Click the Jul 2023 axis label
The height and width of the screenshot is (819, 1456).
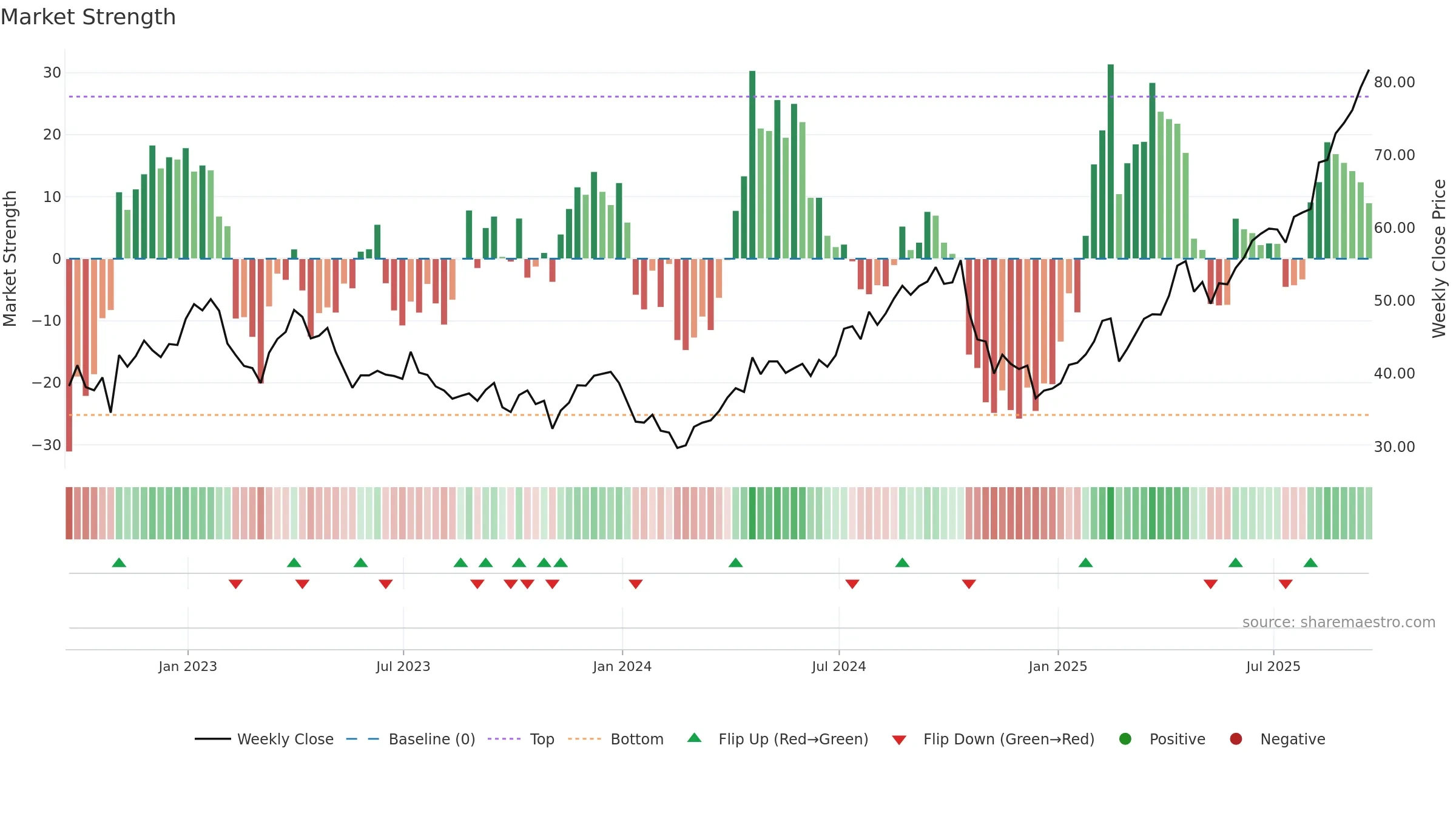point(403,666)
